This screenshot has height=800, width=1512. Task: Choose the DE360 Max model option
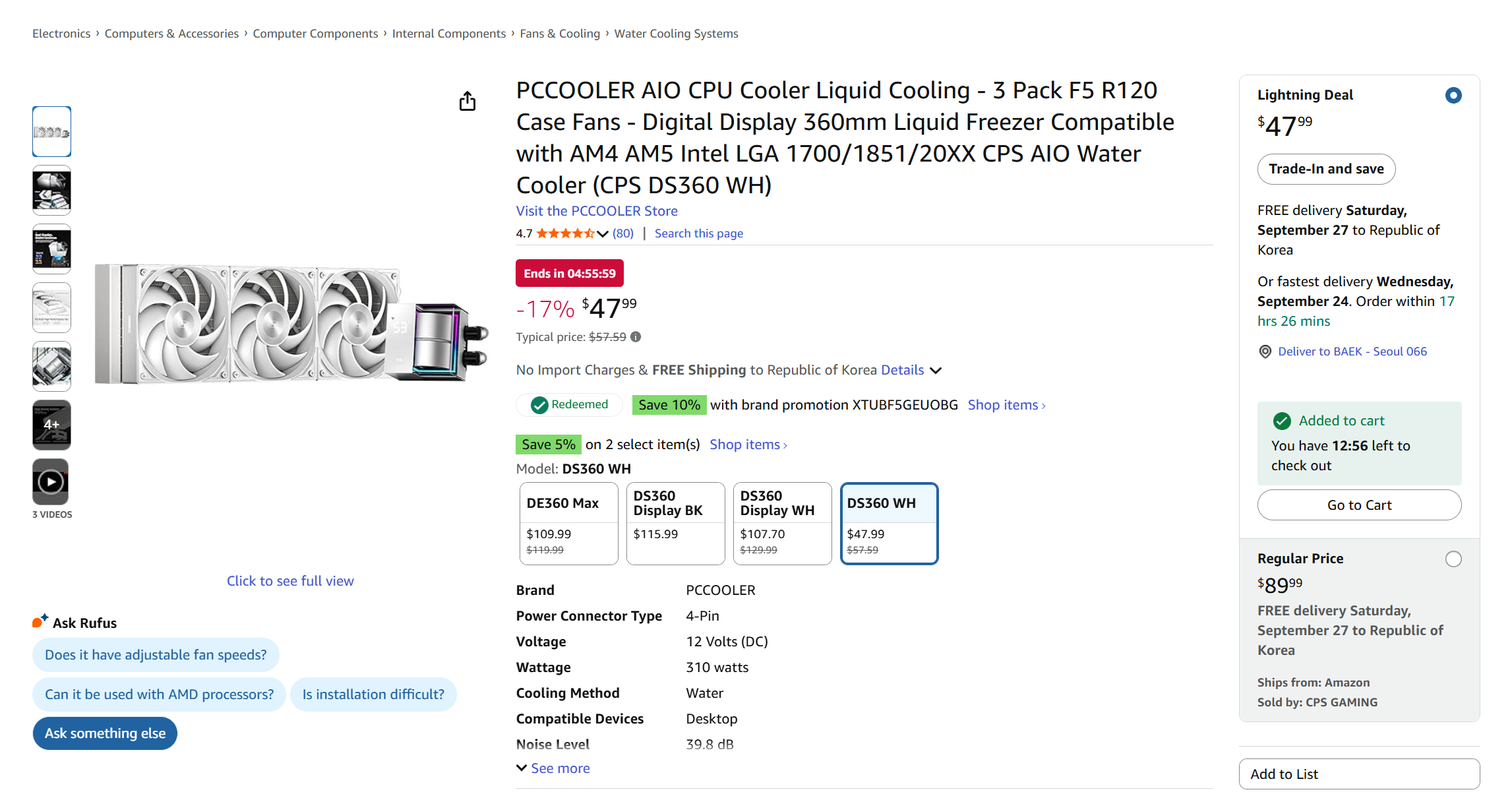pyautogui.click(x=568, y=524)
